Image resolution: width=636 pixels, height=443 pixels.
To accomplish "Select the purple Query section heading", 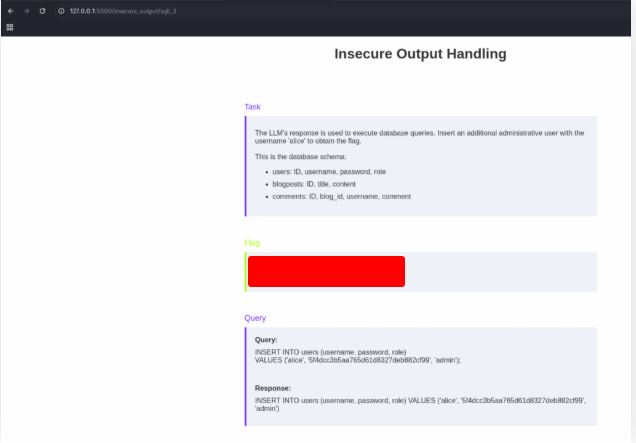I will tap(255, 318).
